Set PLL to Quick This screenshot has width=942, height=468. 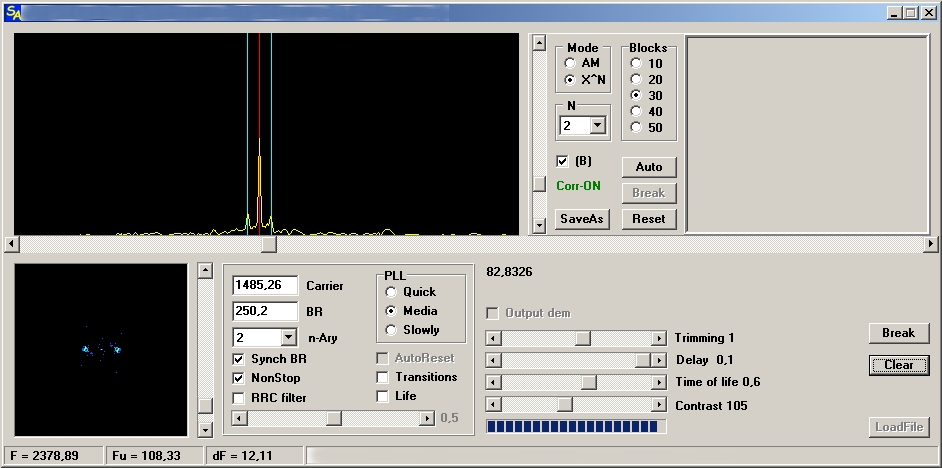[391, 292]
